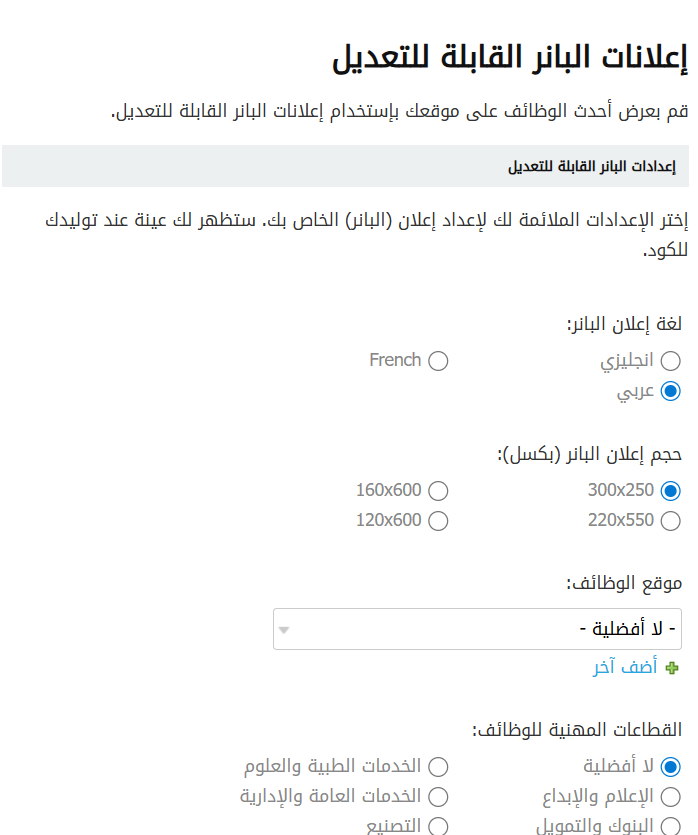Click the dropdown arrow in the job location box

(x=284, y=630)
